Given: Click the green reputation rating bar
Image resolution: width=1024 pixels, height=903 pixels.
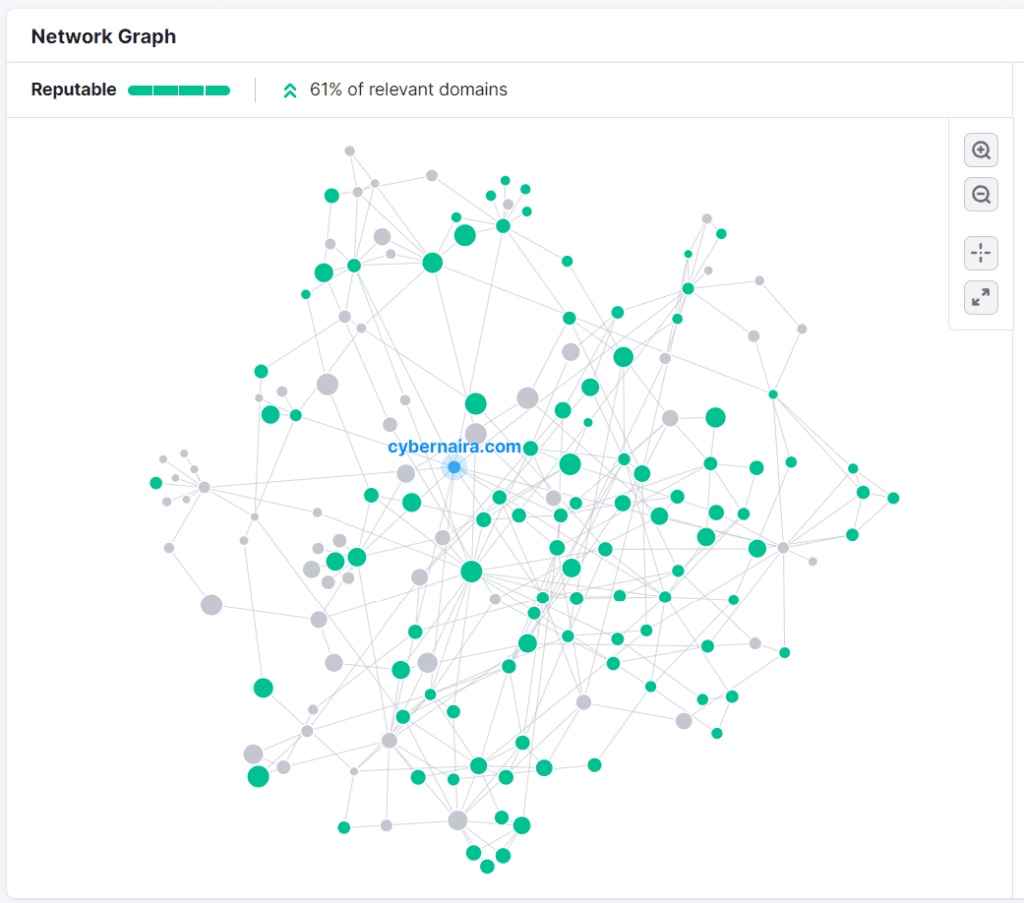Looking at the screenshot, I should pyautogui.click(x=180, y=89).
